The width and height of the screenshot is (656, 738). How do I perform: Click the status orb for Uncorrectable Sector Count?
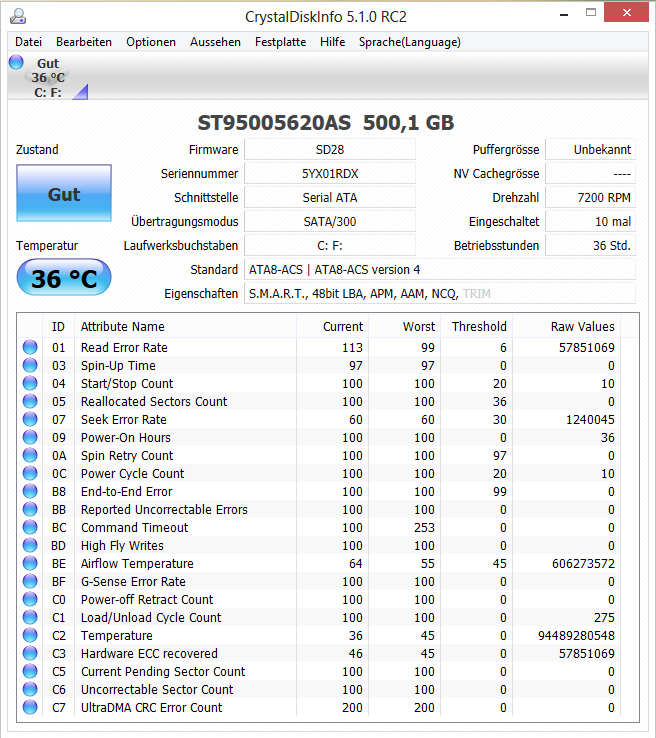[30, 690]
